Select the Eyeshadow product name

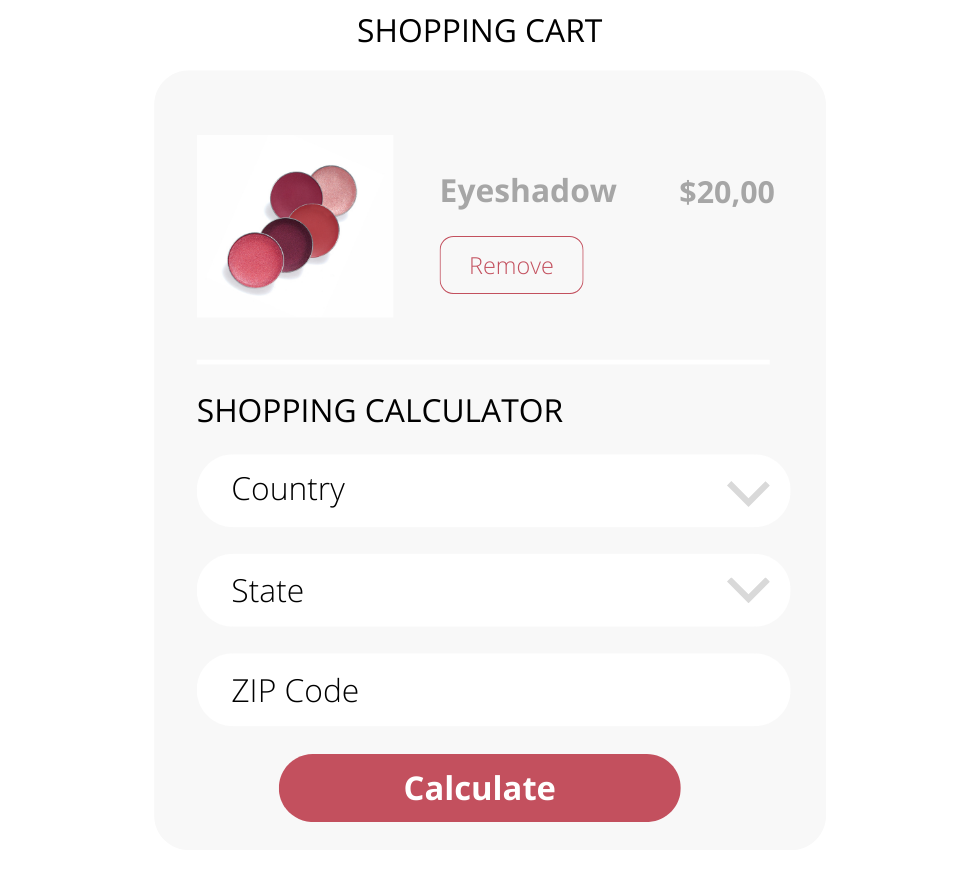point(528,191)
